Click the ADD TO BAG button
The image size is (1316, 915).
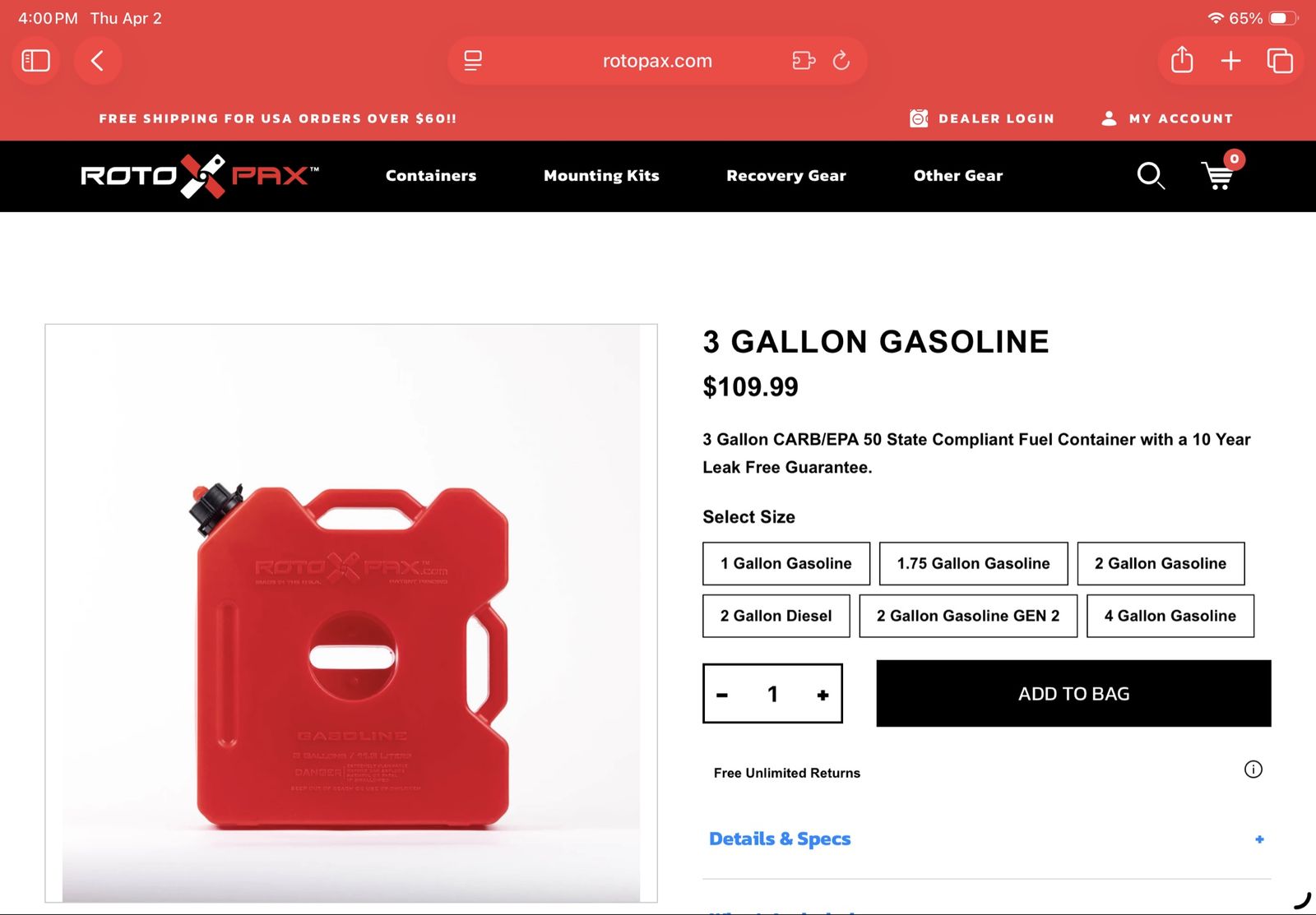(1073, 694)
